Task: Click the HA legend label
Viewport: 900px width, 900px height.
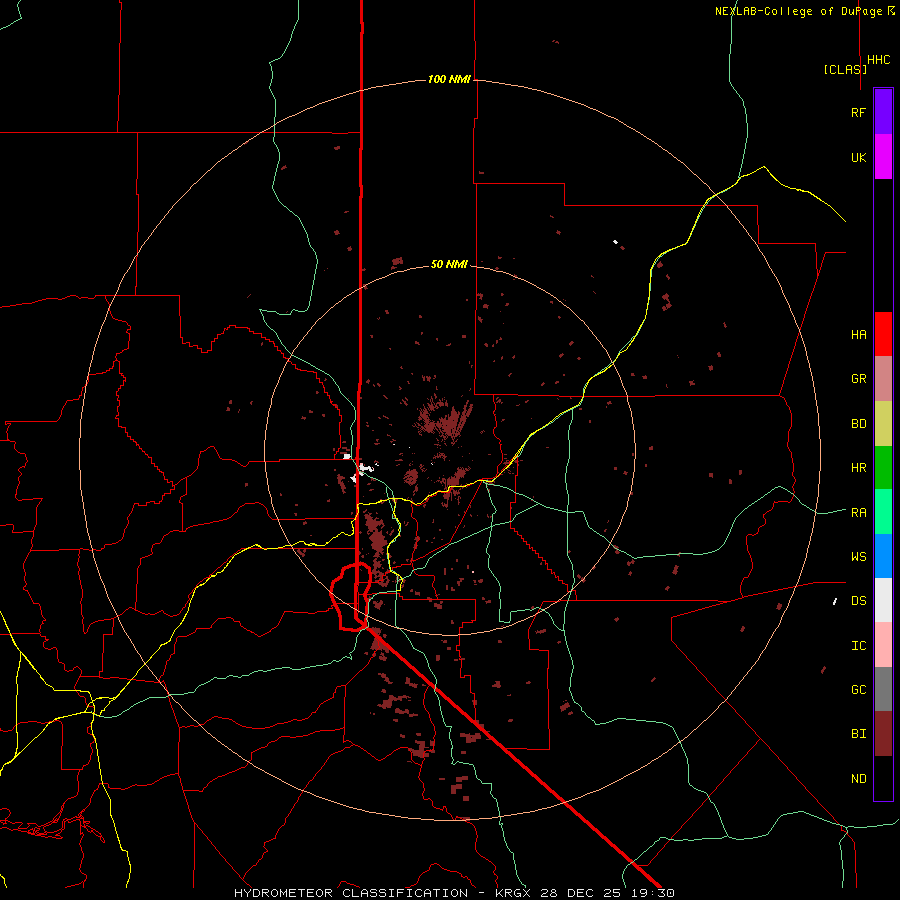Action: click(x=858, y=335)
